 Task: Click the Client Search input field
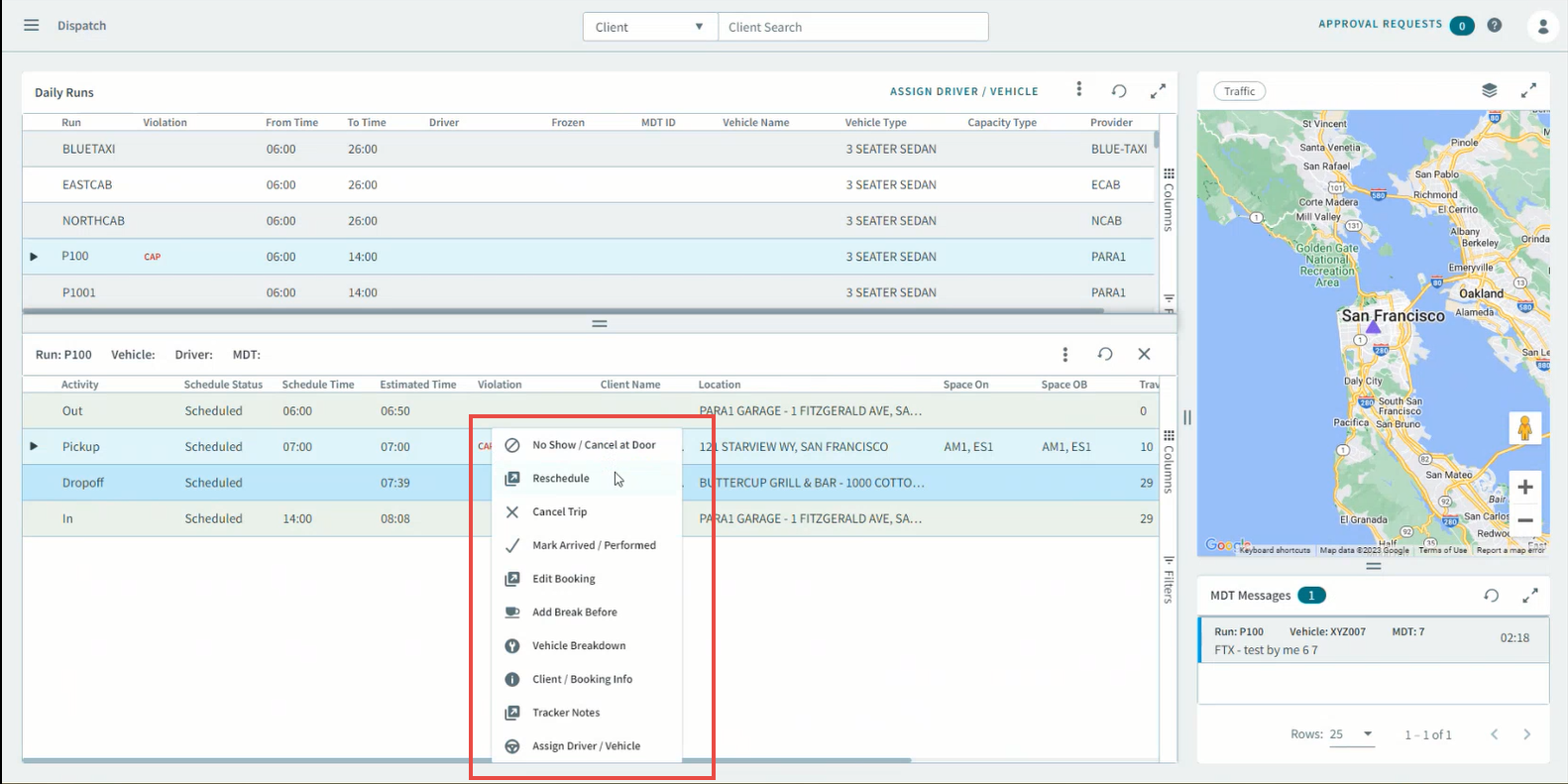(x=852, y=27)
